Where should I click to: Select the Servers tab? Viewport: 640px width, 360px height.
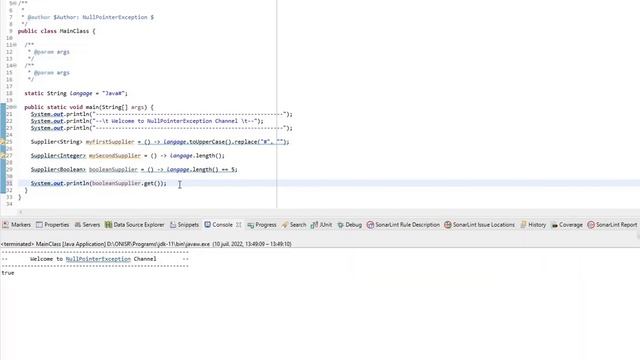point(87,224)
